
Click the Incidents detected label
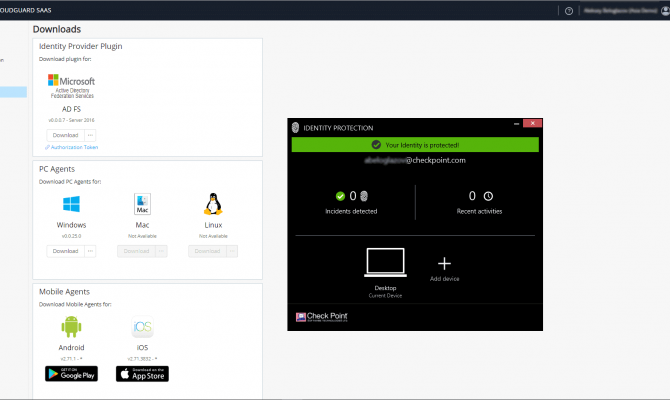tap(351, 211)
